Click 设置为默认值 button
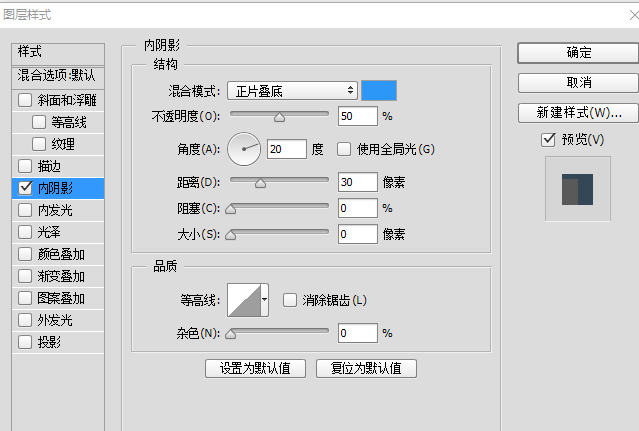The width and height of the screenshot is (639, 431). point(256,369)
